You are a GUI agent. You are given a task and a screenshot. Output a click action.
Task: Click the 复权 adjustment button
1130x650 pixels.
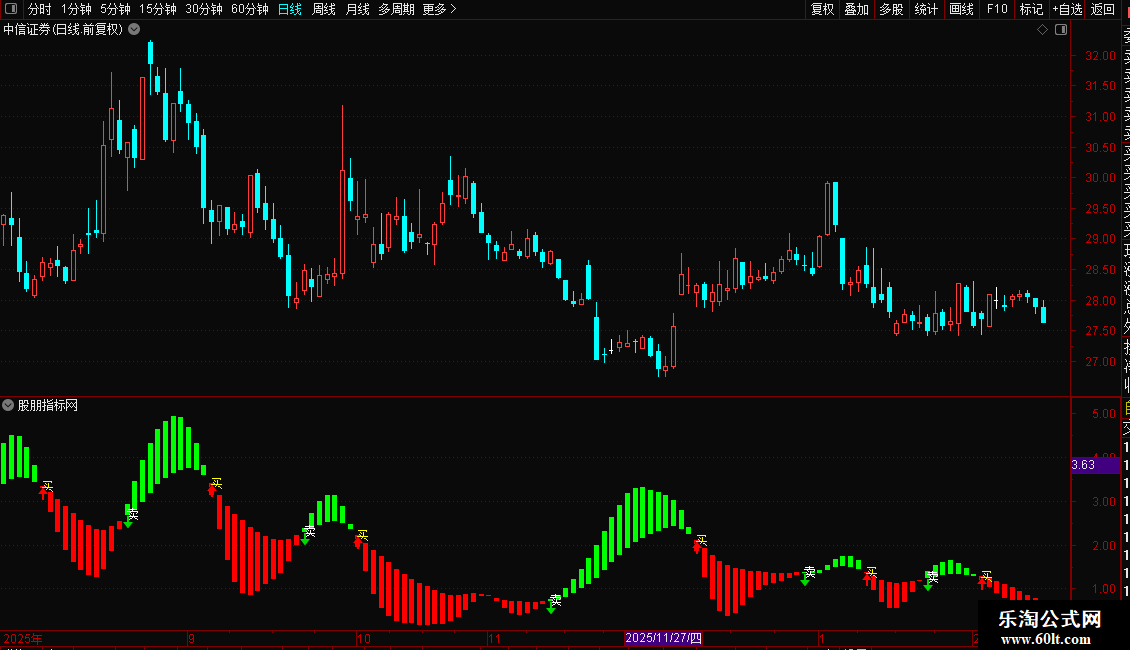click(x=822, y=9)
